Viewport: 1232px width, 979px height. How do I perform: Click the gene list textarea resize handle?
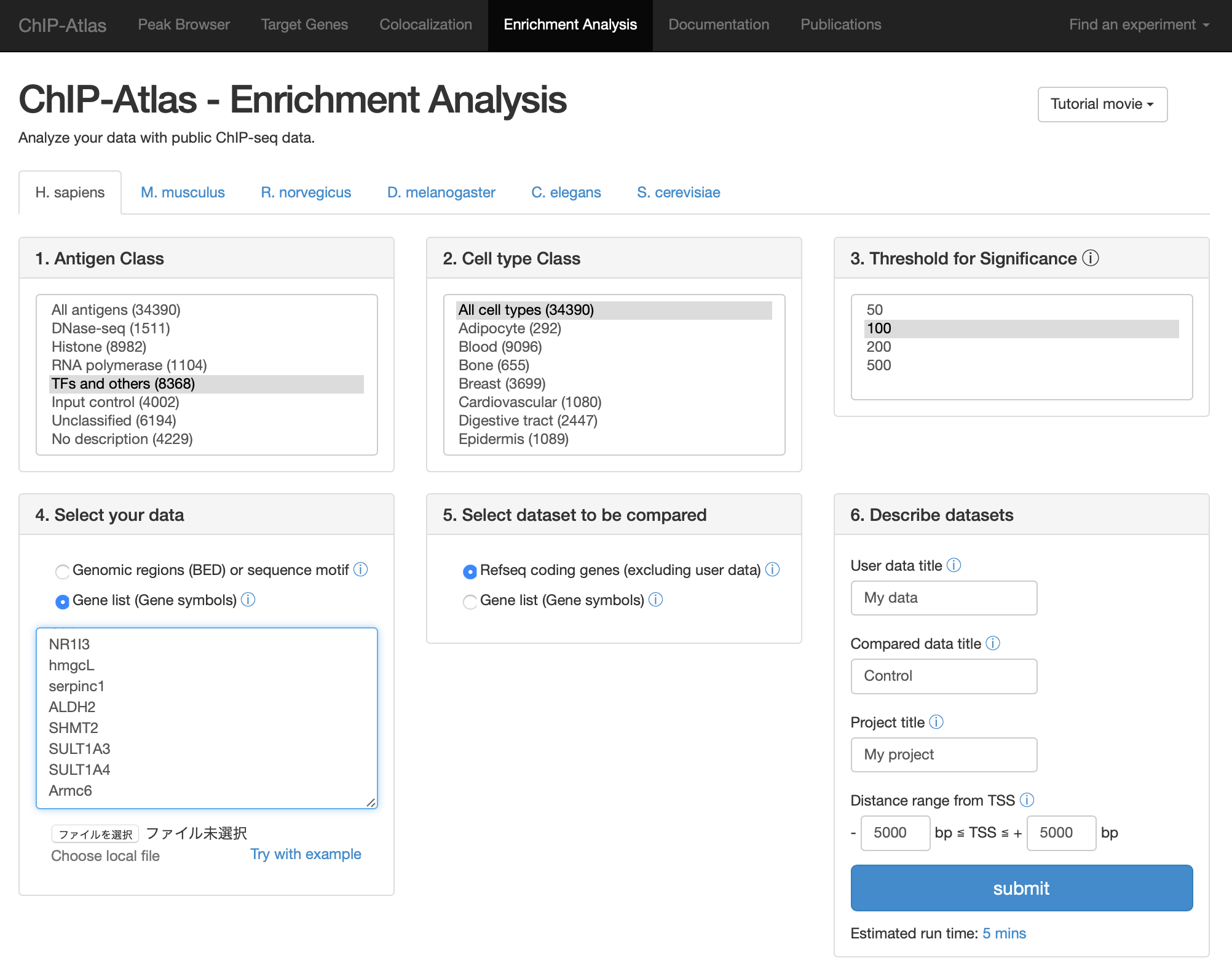[371, 802]
